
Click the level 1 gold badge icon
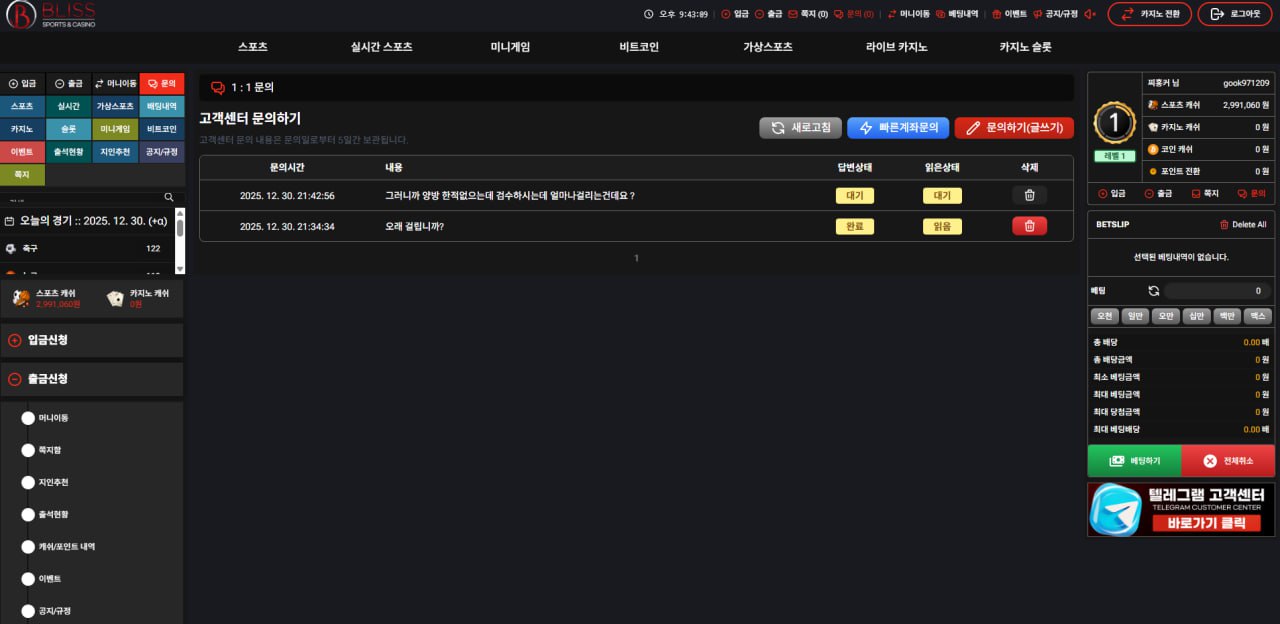click(1113, 123)
